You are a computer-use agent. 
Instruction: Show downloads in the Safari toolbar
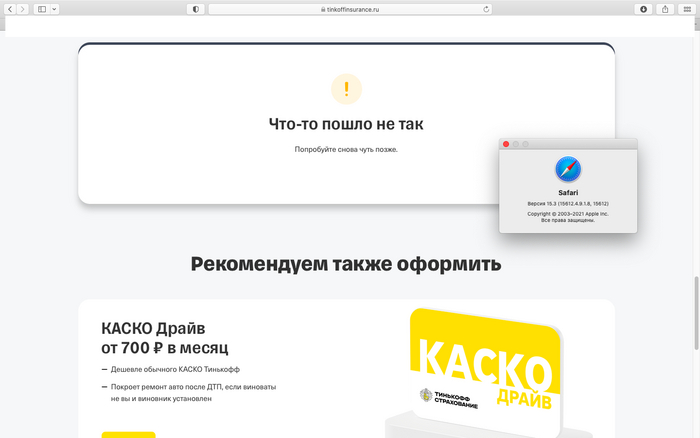643,9
